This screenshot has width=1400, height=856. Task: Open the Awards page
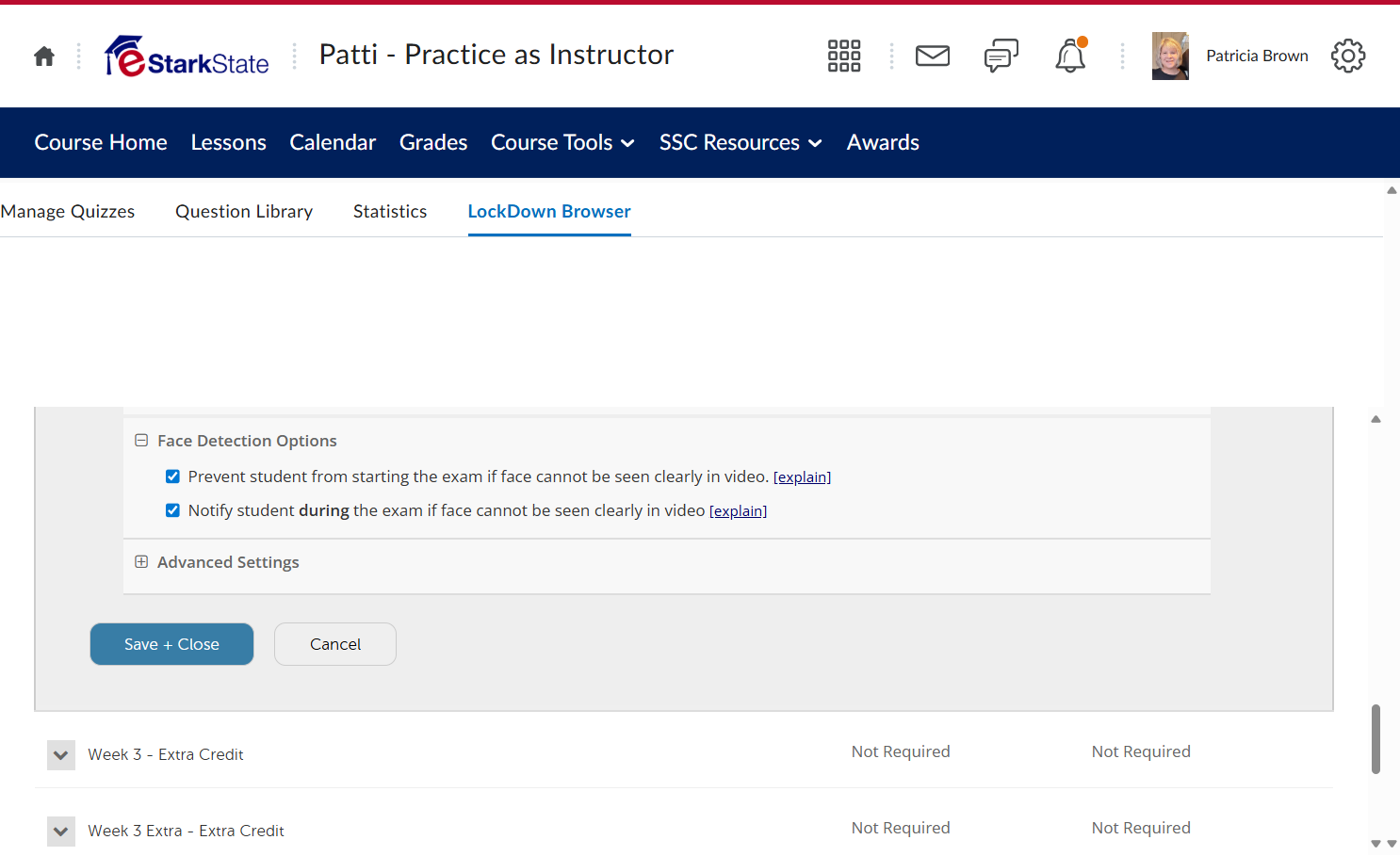tap(883, 142)
